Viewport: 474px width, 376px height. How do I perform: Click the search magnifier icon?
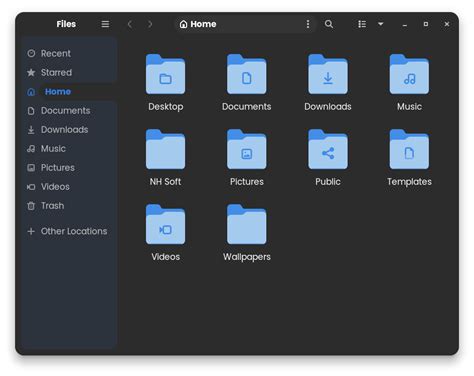click(329, 24)
